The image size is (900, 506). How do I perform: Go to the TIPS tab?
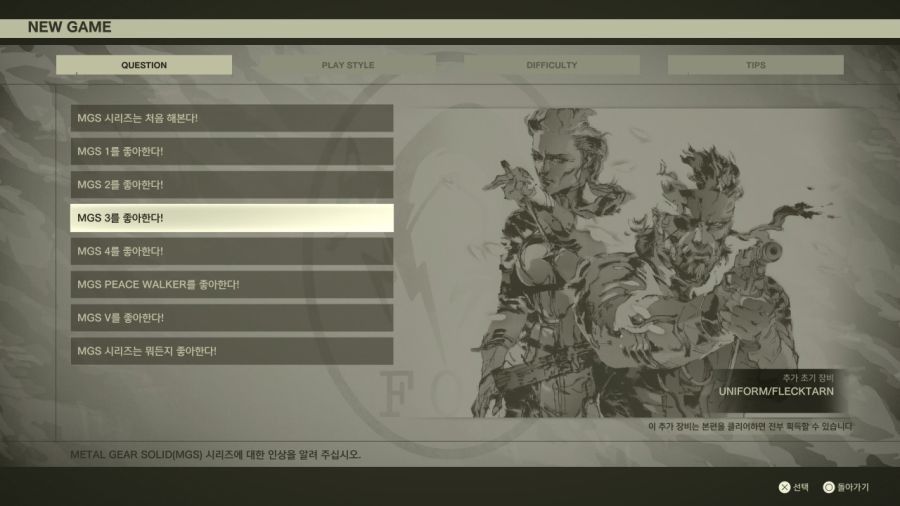coord(755,65)
